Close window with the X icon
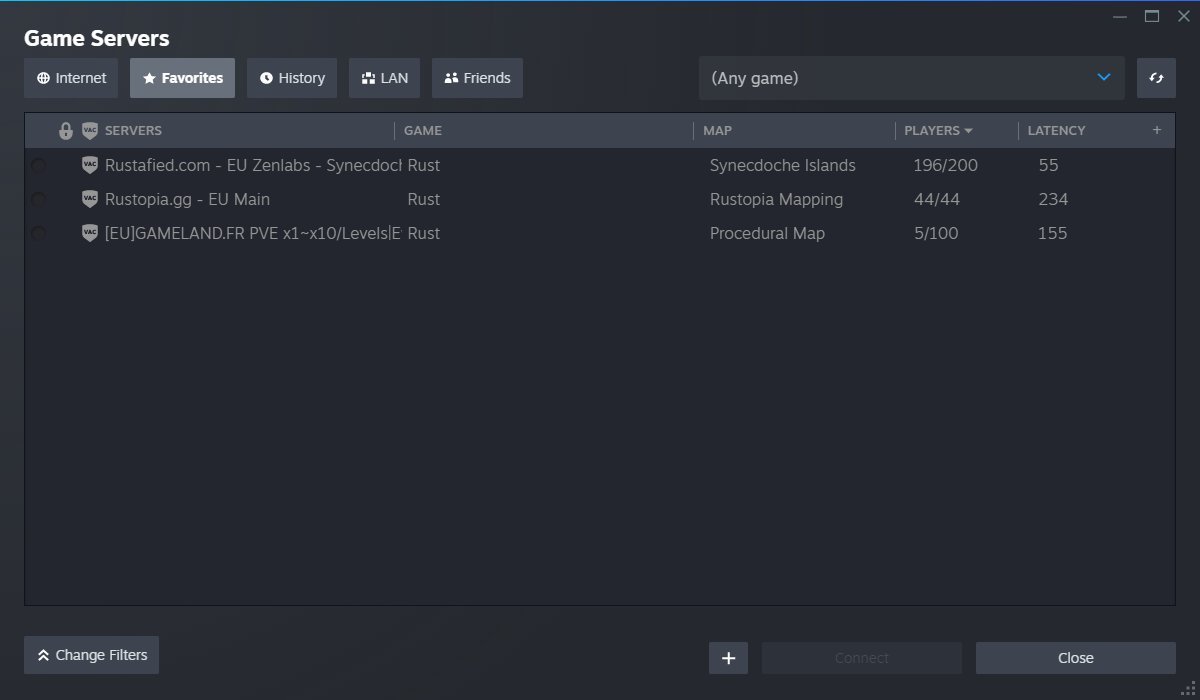Viewport: 1200px width, 700px height. tap(1184, 16)
